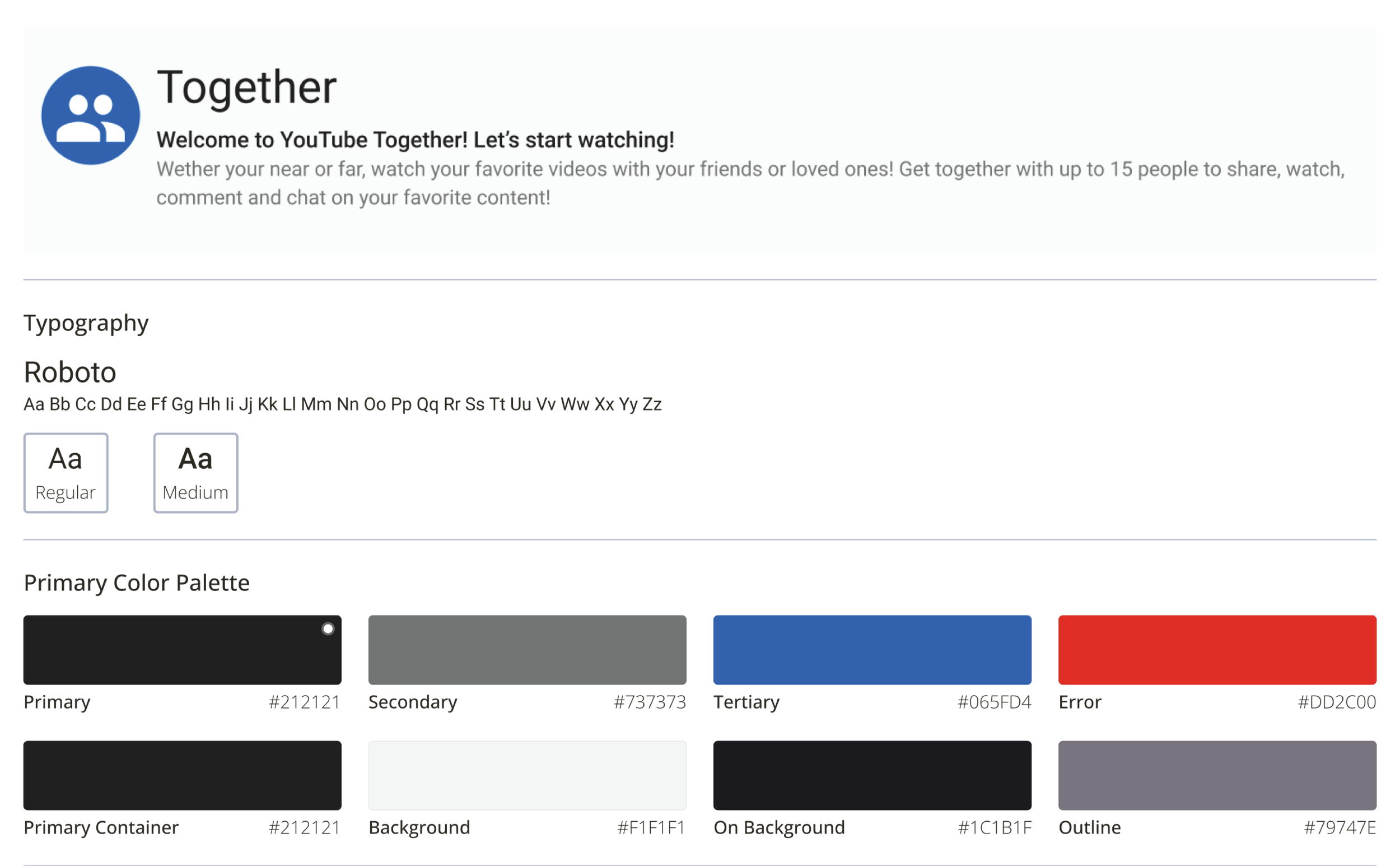Click the On Background dark swatch
The height and width of the screenshot is (866, 1400).
[x=871, y=775]
